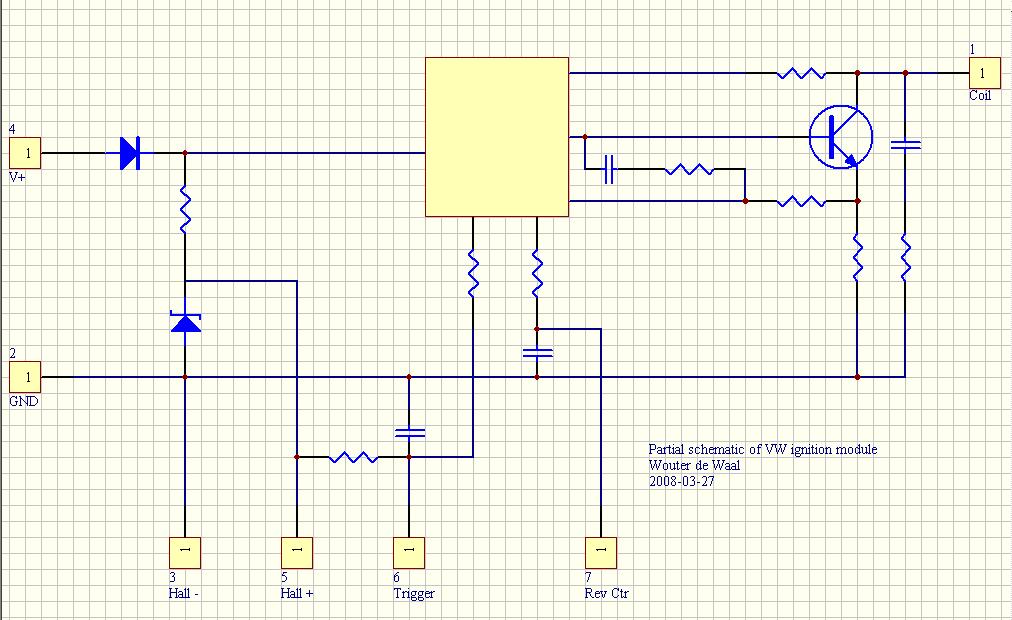The height and width of the screenshot is (620, 1012).
Task: Click the Trigger connector pad
Action: (x=409, y=552)
